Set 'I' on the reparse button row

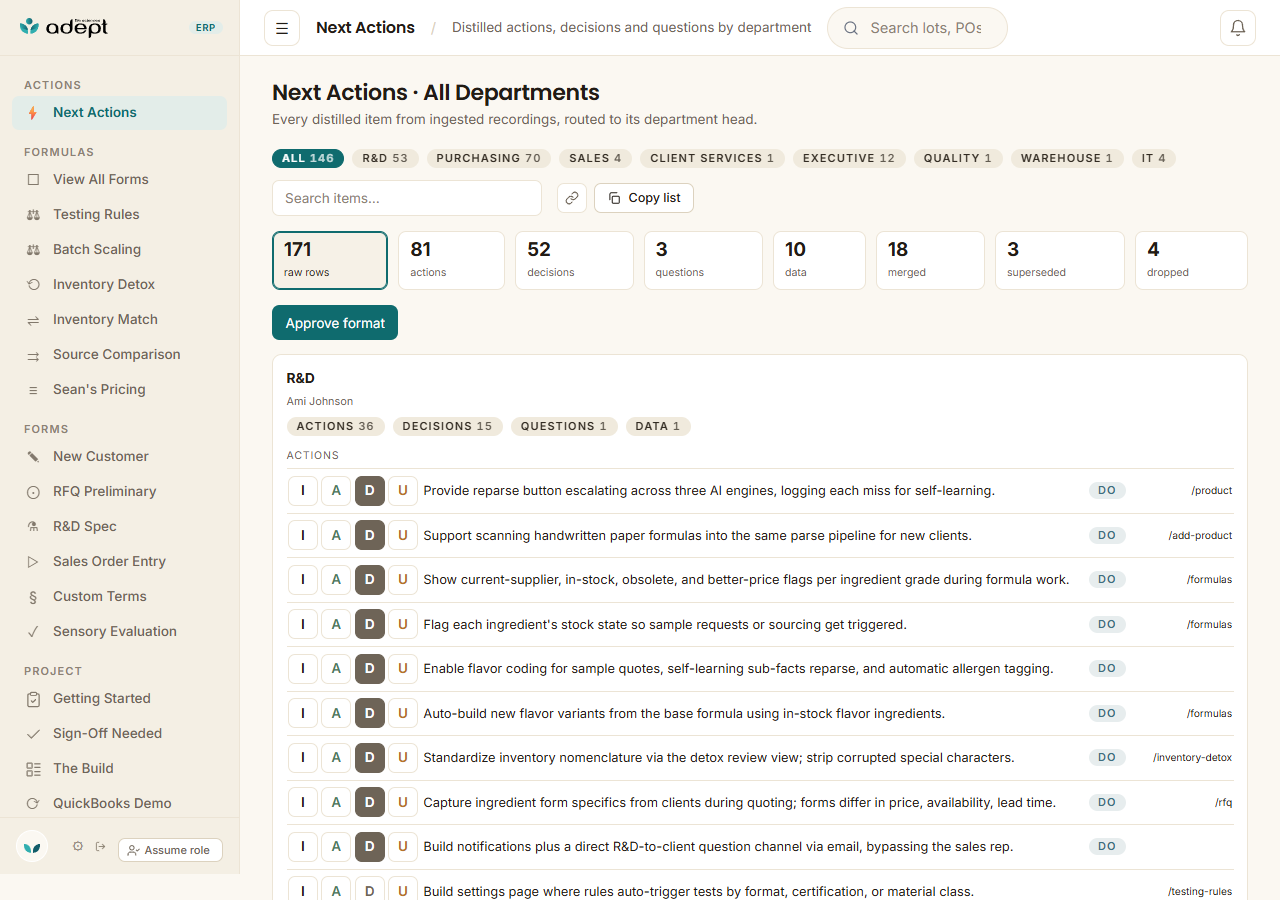click(303, 491)
